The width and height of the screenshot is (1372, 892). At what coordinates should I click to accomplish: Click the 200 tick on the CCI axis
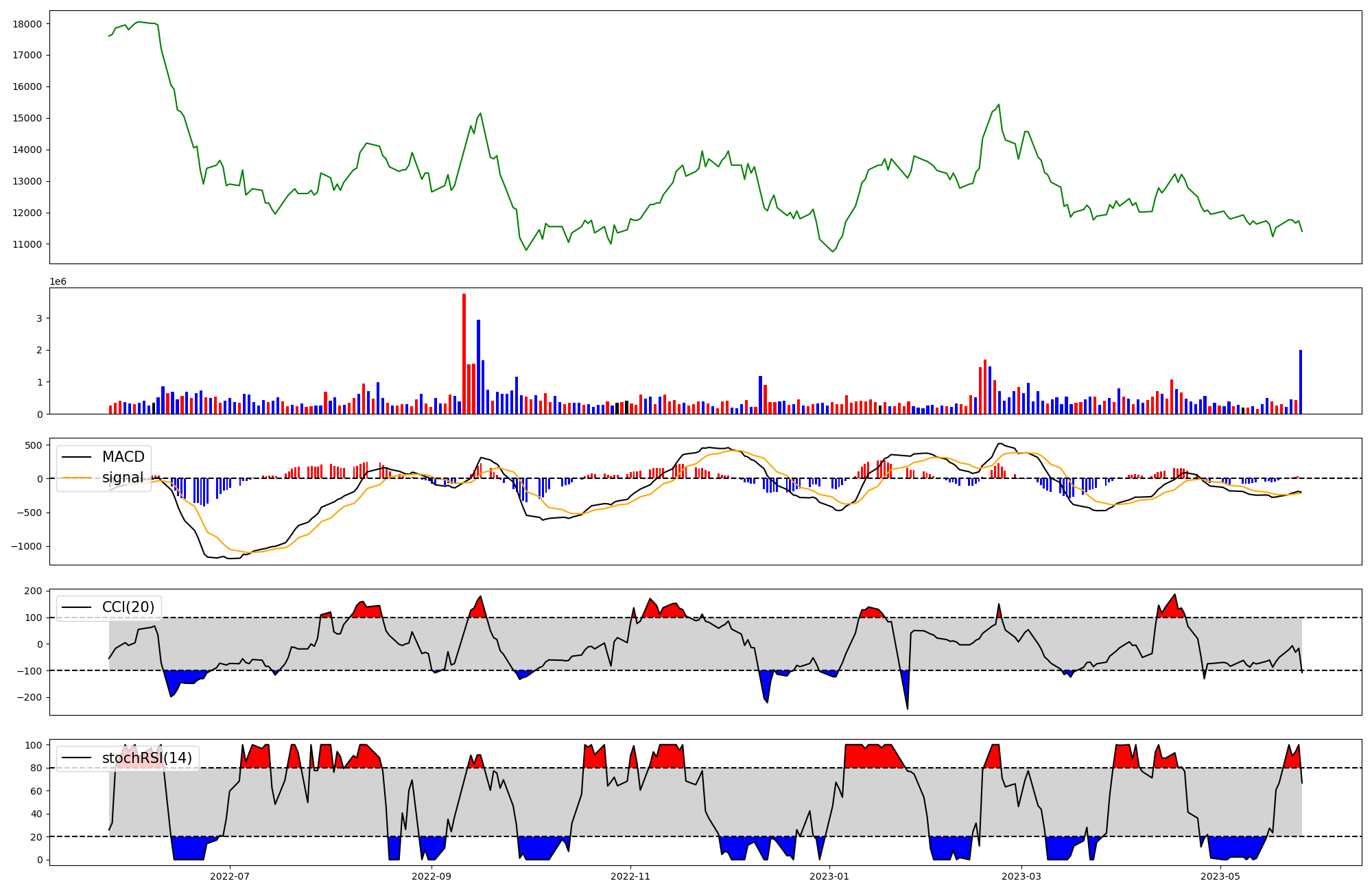(34, 591)
